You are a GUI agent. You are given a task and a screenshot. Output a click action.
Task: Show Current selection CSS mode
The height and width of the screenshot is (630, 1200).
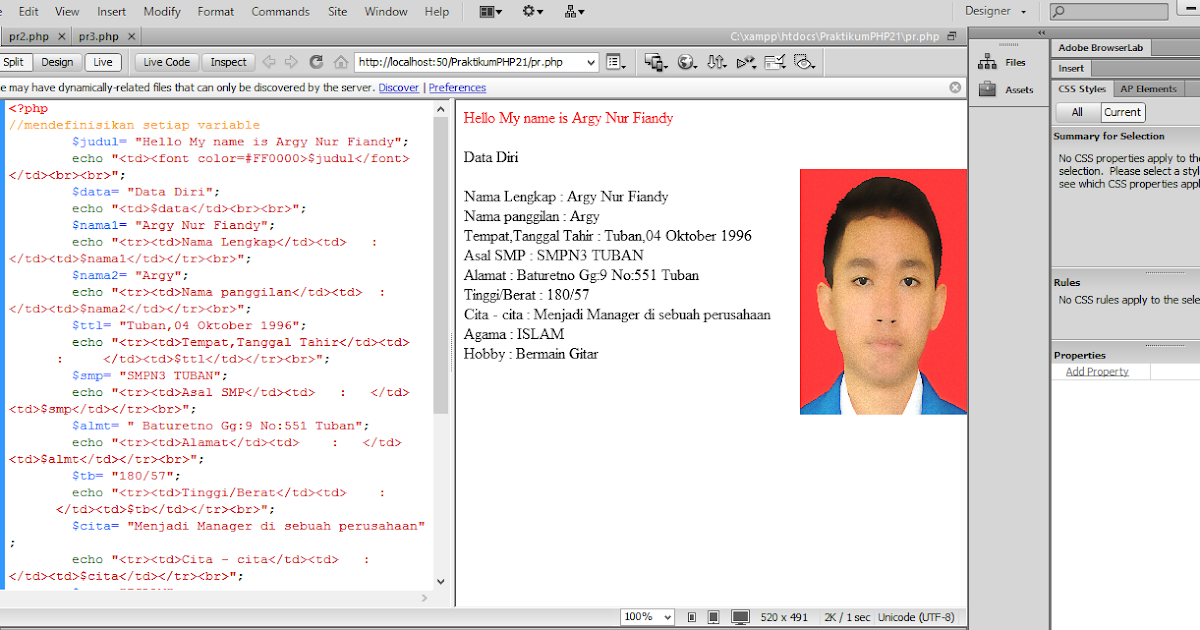point(1123,112)
